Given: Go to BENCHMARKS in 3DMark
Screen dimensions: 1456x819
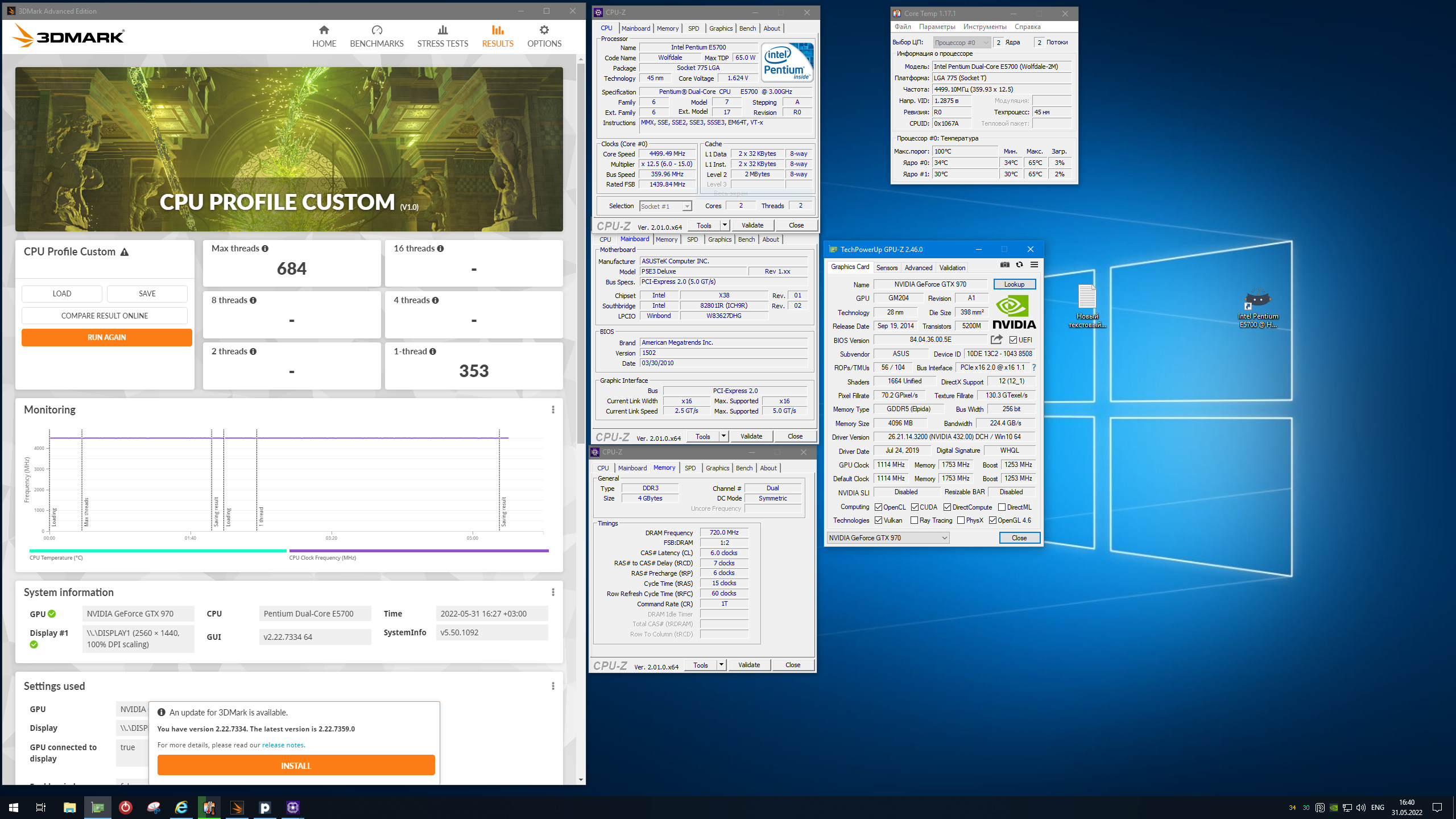Looking at the screenshot, I should tap(377, 36).
